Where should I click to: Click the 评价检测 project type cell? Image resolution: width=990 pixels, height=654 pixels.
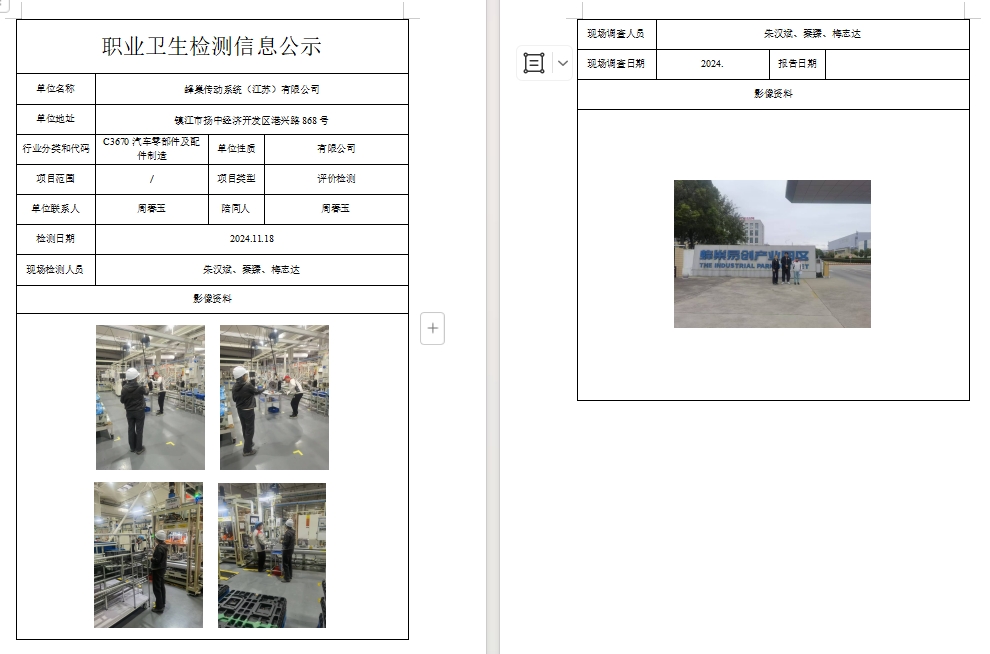(336, 179)
